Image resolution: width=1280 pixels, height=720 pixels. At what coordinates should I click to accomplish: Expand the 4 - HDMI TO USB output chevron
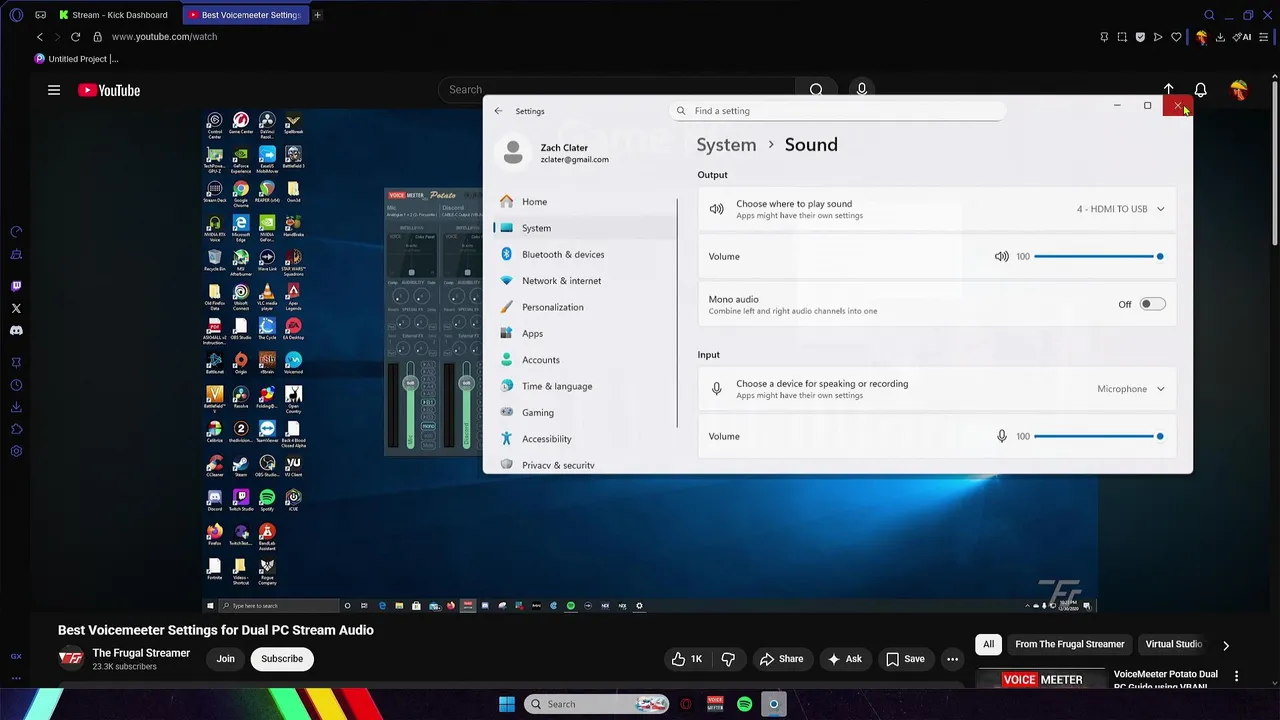(x=1160, y=209)
